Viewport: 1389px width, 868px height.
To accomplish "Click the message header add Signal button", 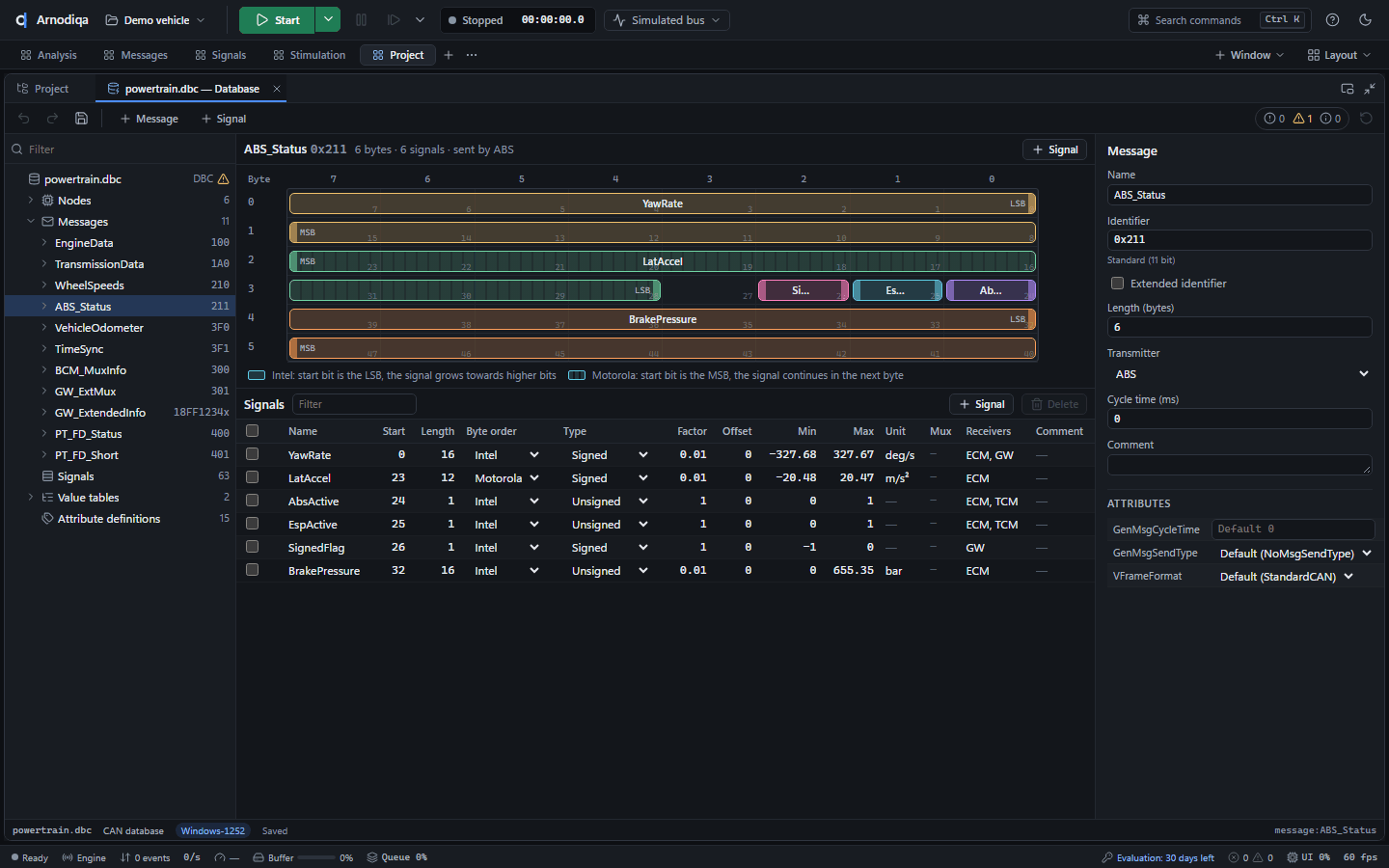I will pyautogui.click(x=1055, y=149).
